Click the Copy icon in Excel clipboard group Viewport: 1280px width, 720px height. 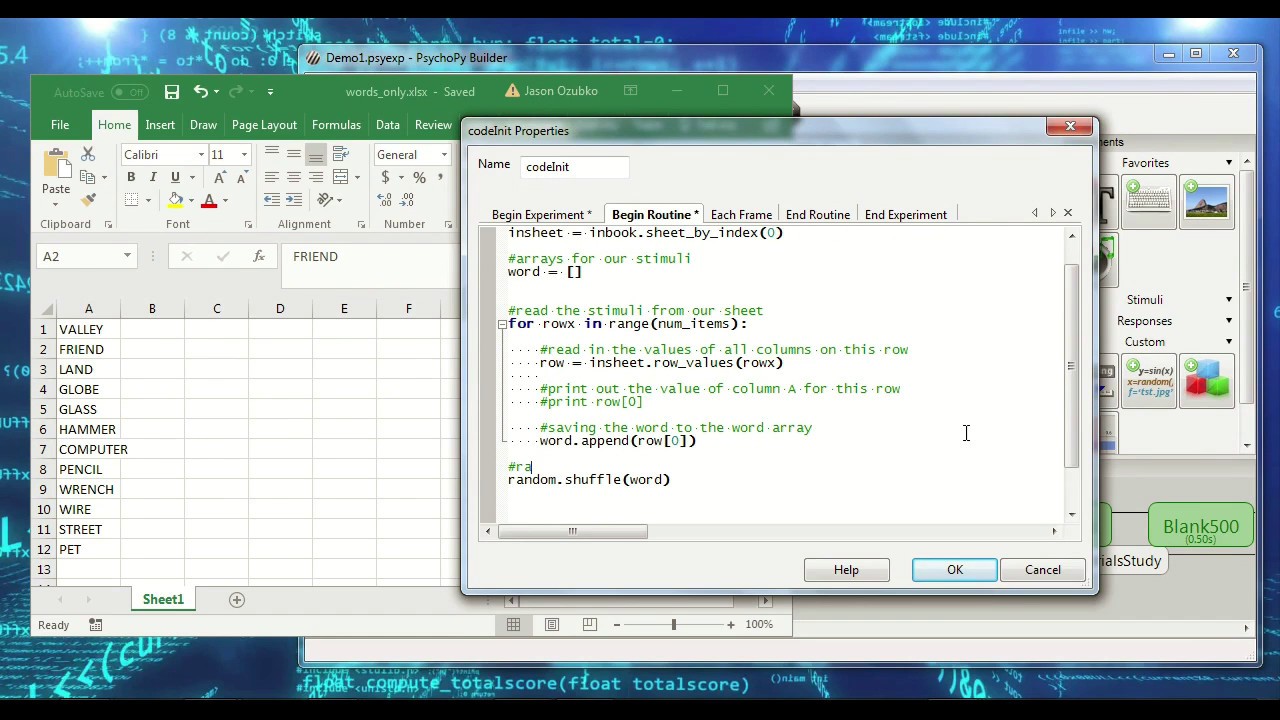(x=88, y=178)
